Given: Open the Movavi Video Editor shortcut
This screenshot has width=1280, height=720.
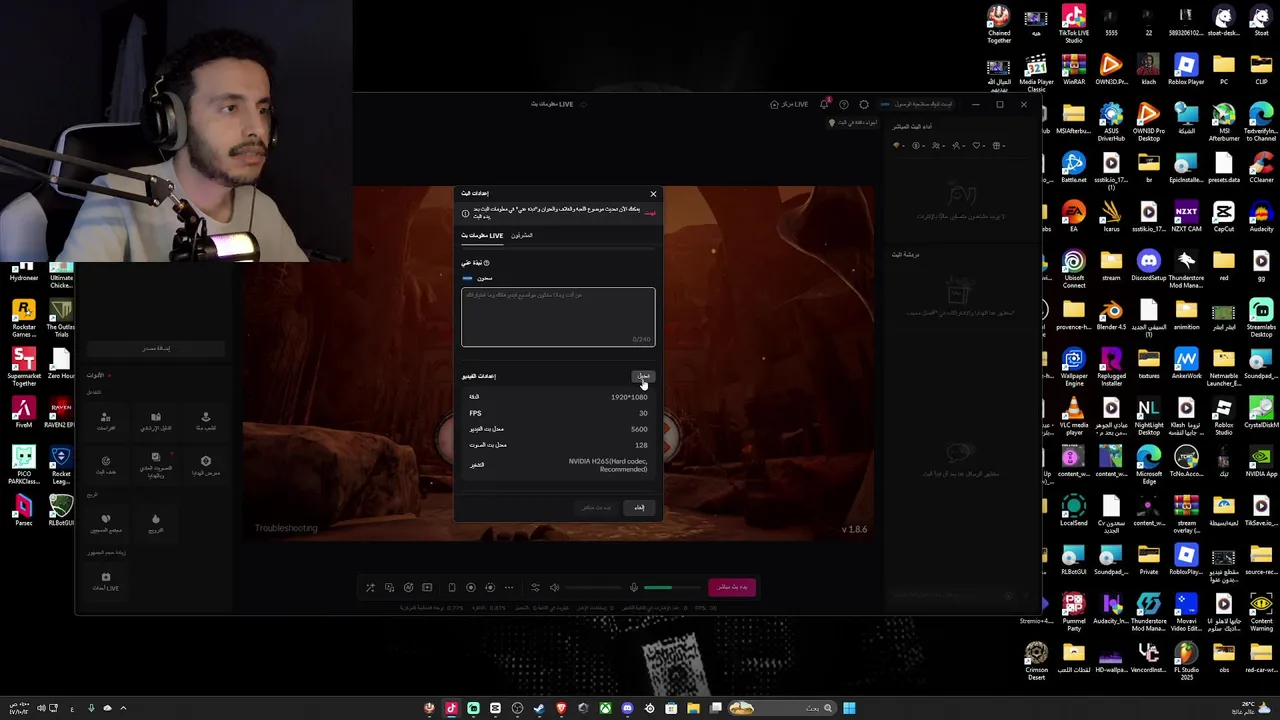Looking at the screenshot, I should pyautogui.click(x=1186, y=613).
